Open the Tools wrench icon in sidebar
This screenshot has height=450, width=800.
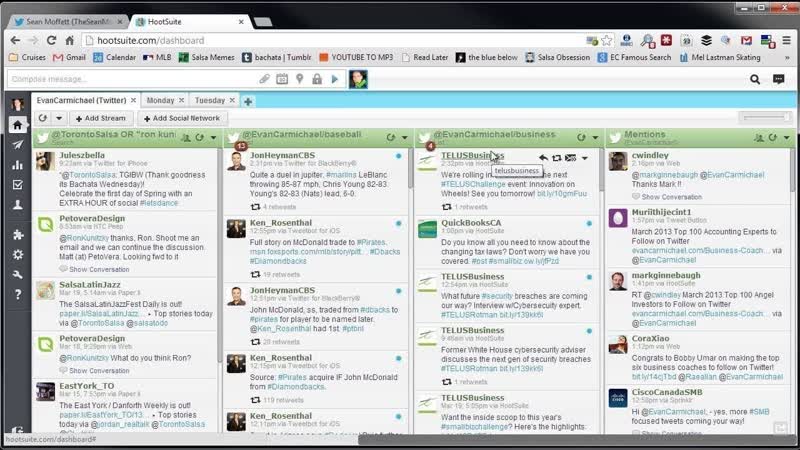coord(17,274)
